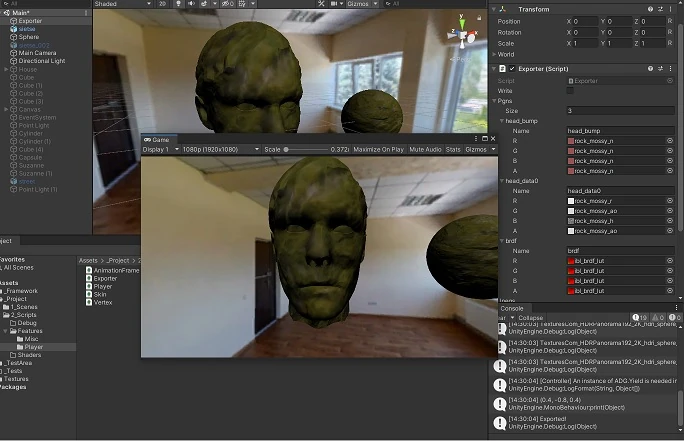Toggle the Write checkbox
Image resolution: width=684 pixels, height=441 pixels.
tap(570, 90)
